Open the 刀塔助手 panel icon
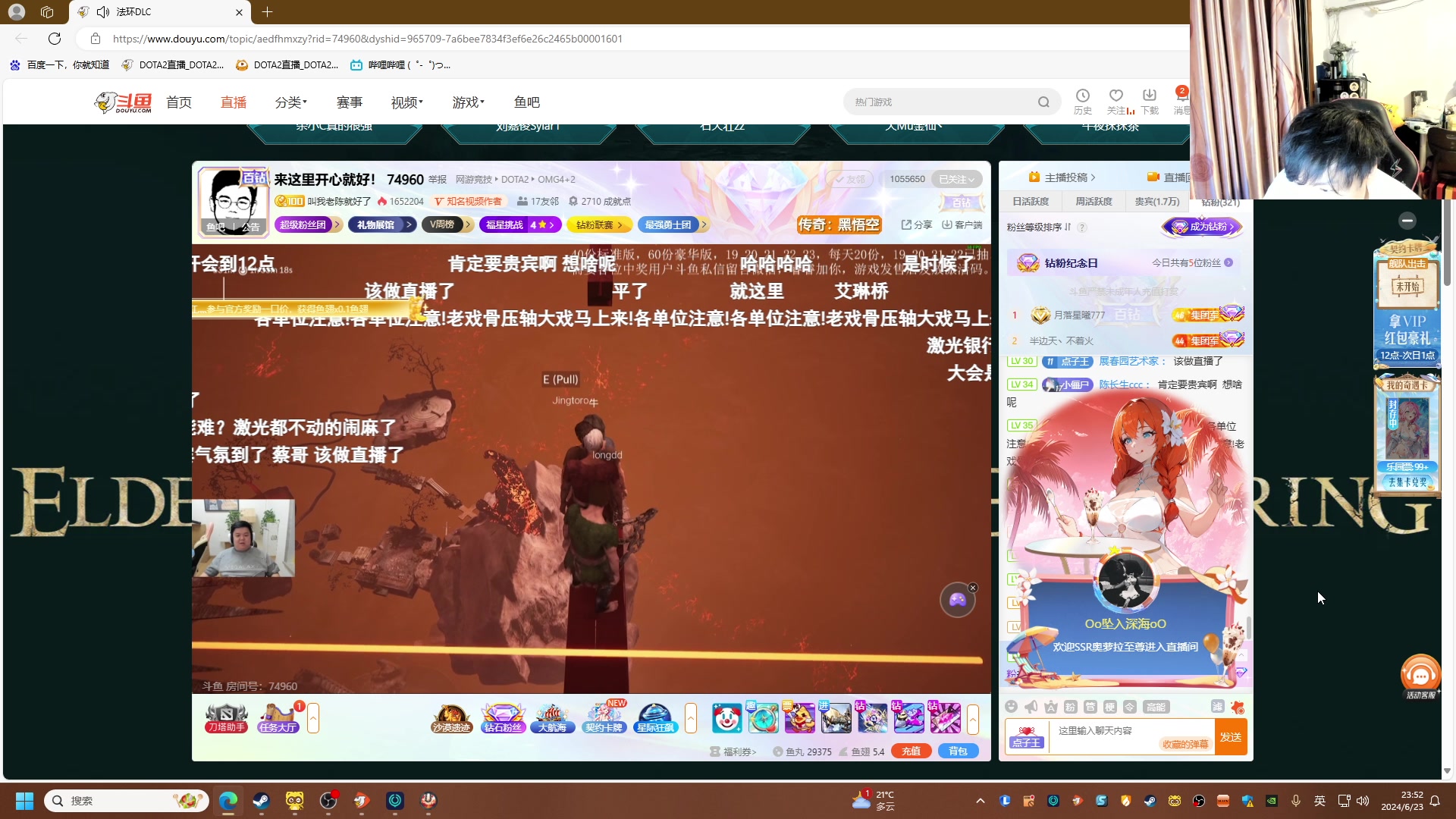This screenshot has width=1456, height=819. [x=225, y=718]
